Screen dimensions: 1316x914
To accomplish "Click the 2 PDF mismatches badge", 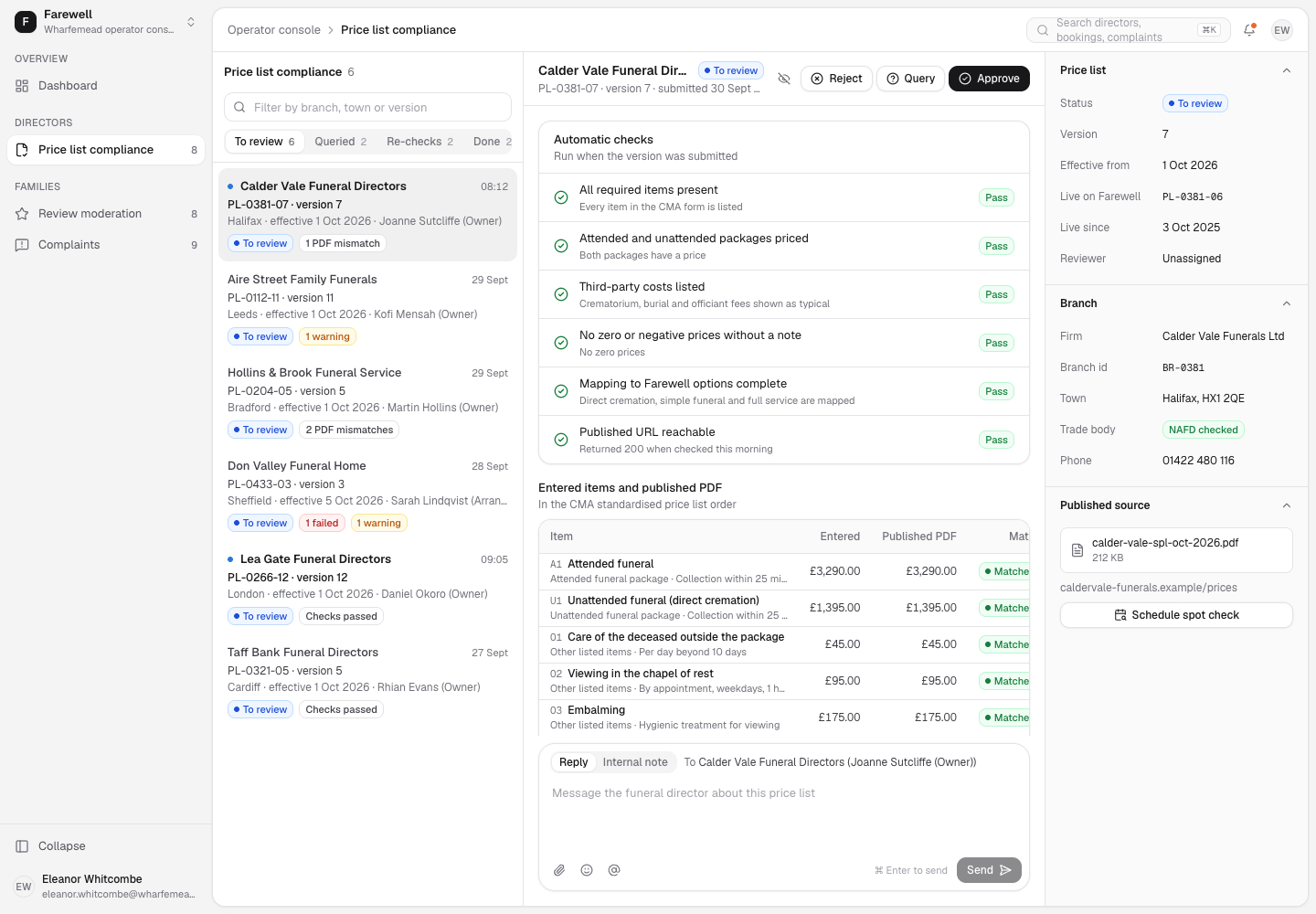I will tap(349, 430).
